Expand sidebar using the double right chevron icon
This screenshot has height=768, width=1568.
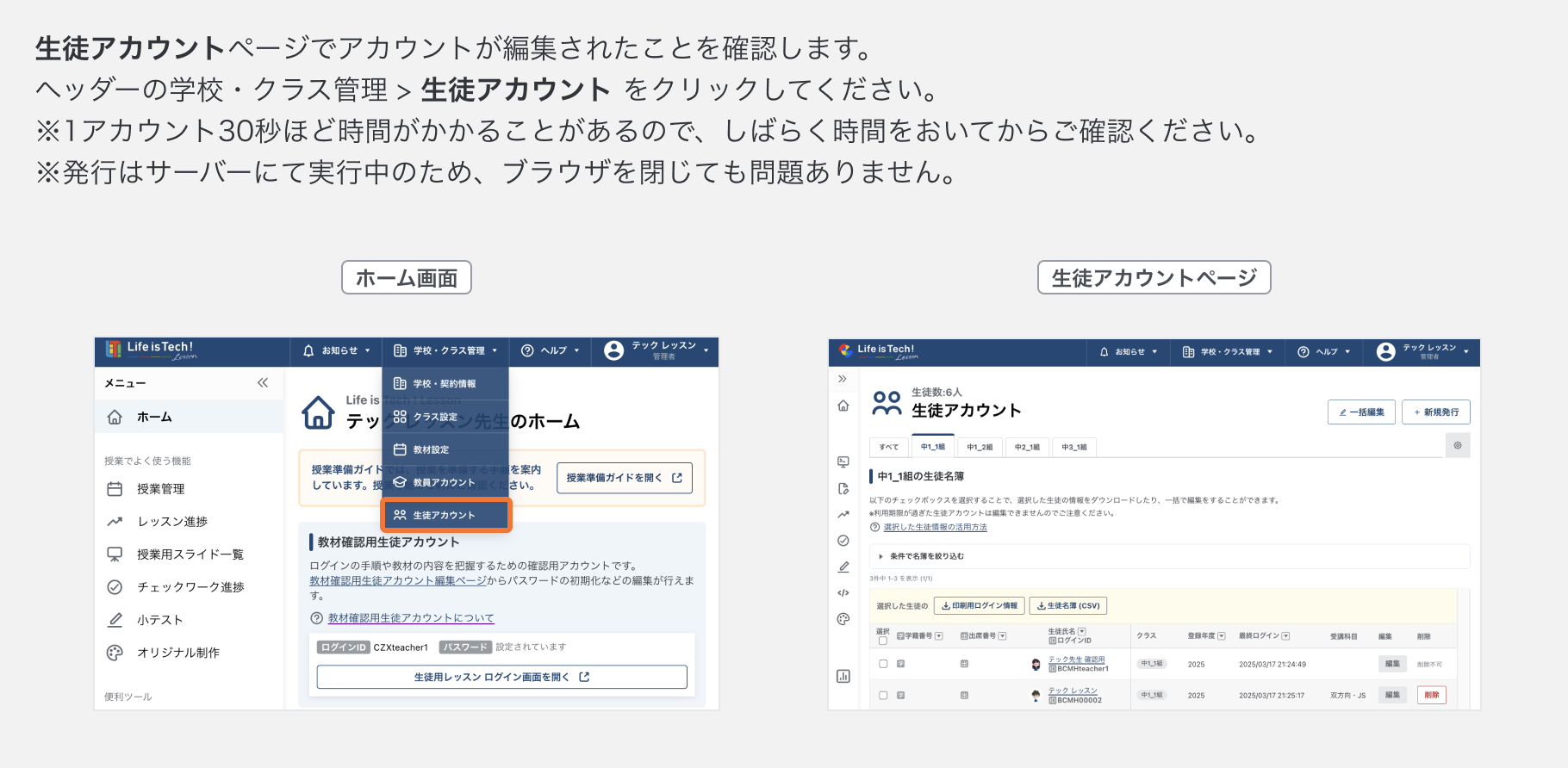pyautogui.click(x=843, y=379)
